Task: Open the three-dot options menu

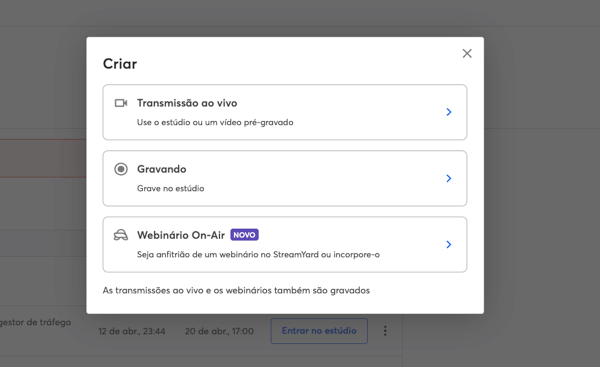Action: 385,331
